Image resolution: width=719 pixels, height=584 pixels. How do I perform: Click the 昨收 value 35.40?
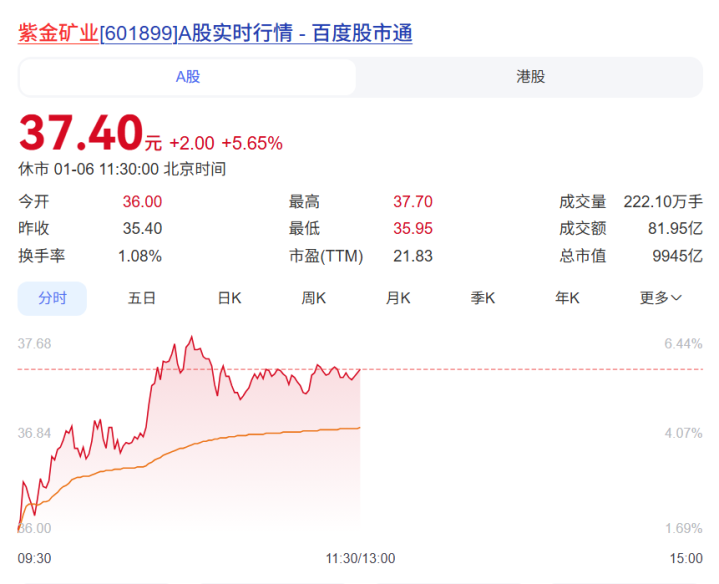(x=142, y=228)
